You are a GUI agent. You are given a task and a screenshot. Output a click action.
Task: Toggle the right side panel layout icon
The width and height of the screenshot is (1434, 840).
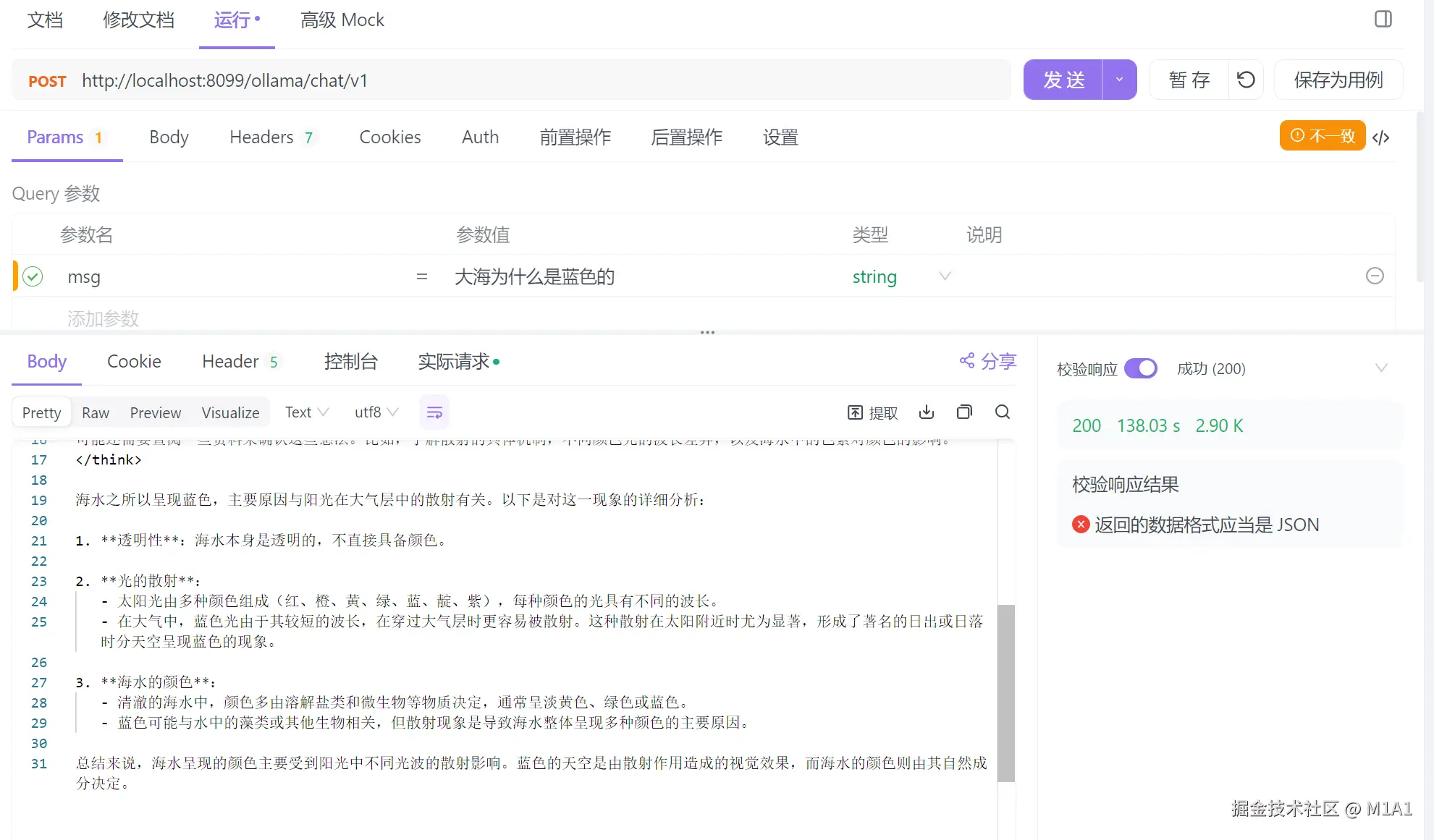1383,20
